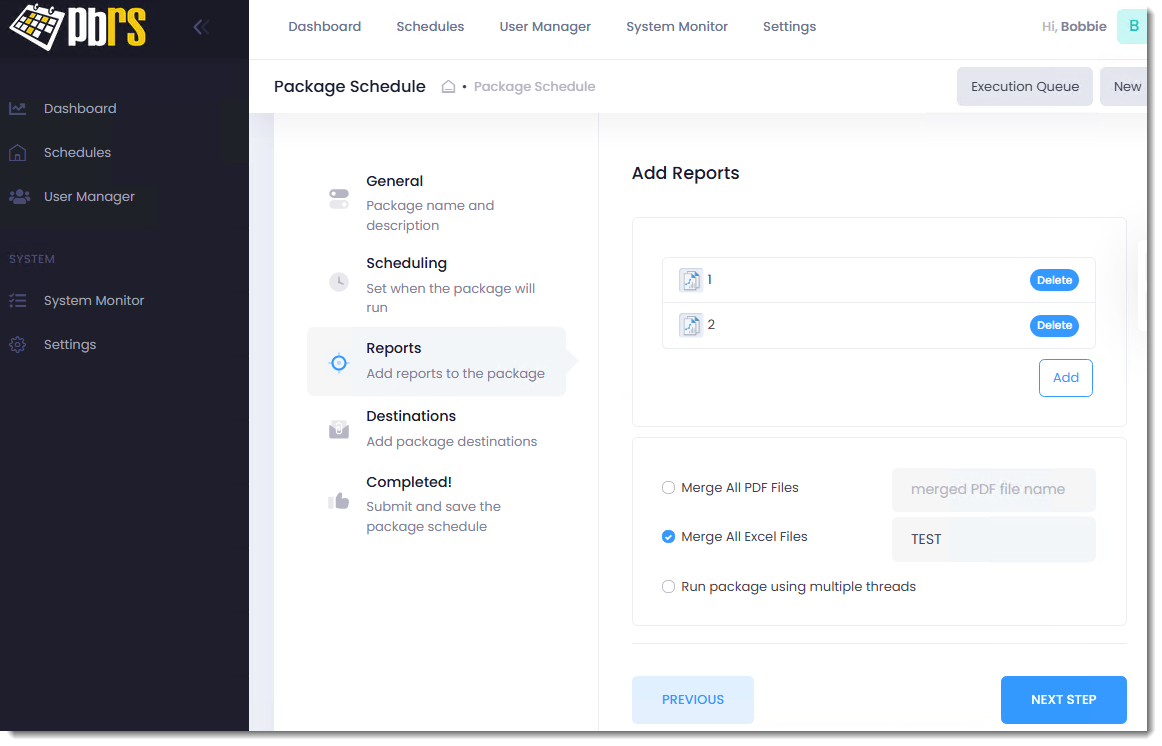The image size is (1162, 746).
Task: Select Merge All PDF Files option
Action: coord(668,488)
